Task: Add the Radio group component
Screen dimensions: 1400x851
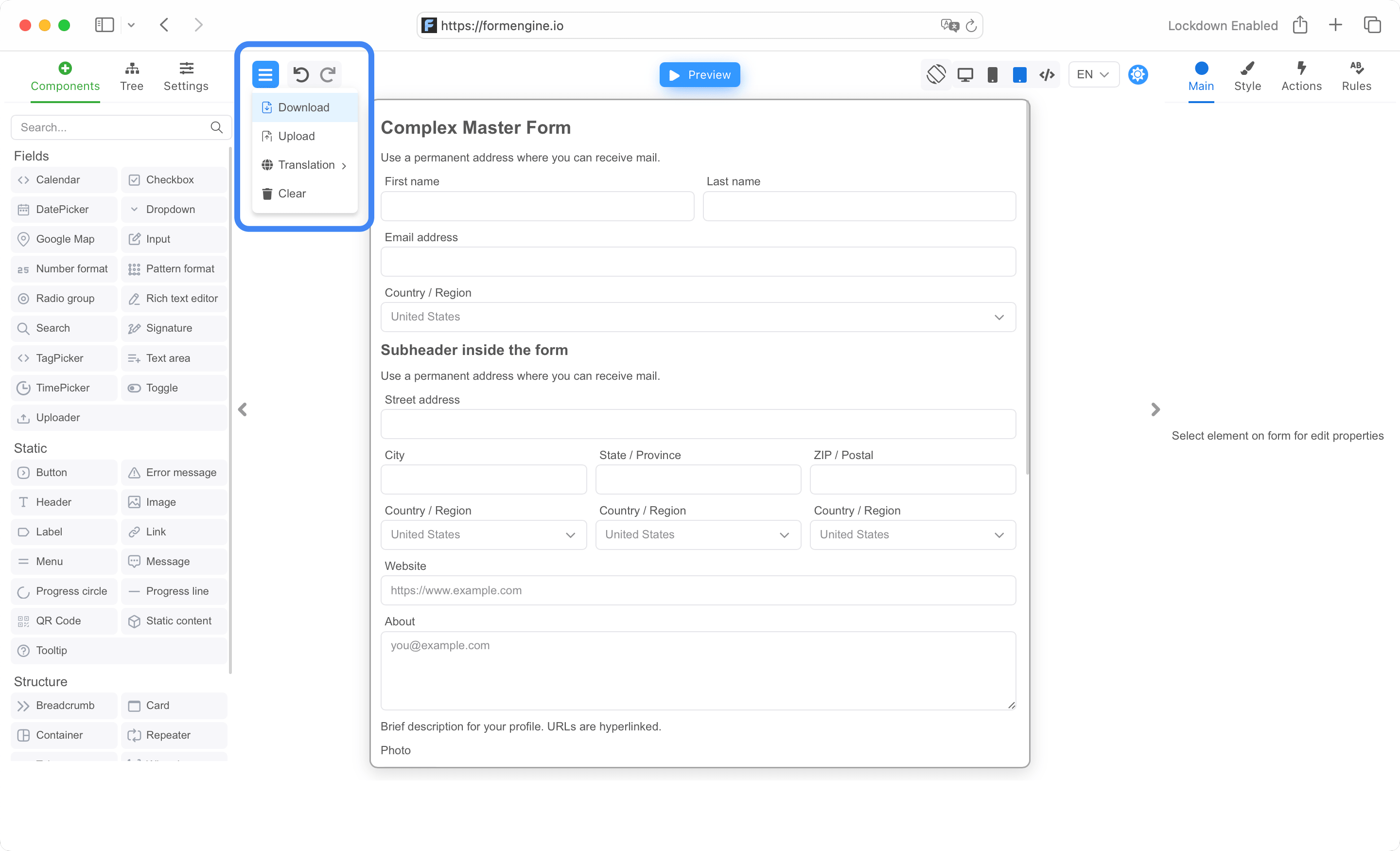Action: pyautogui.click(x=64, y=299)
